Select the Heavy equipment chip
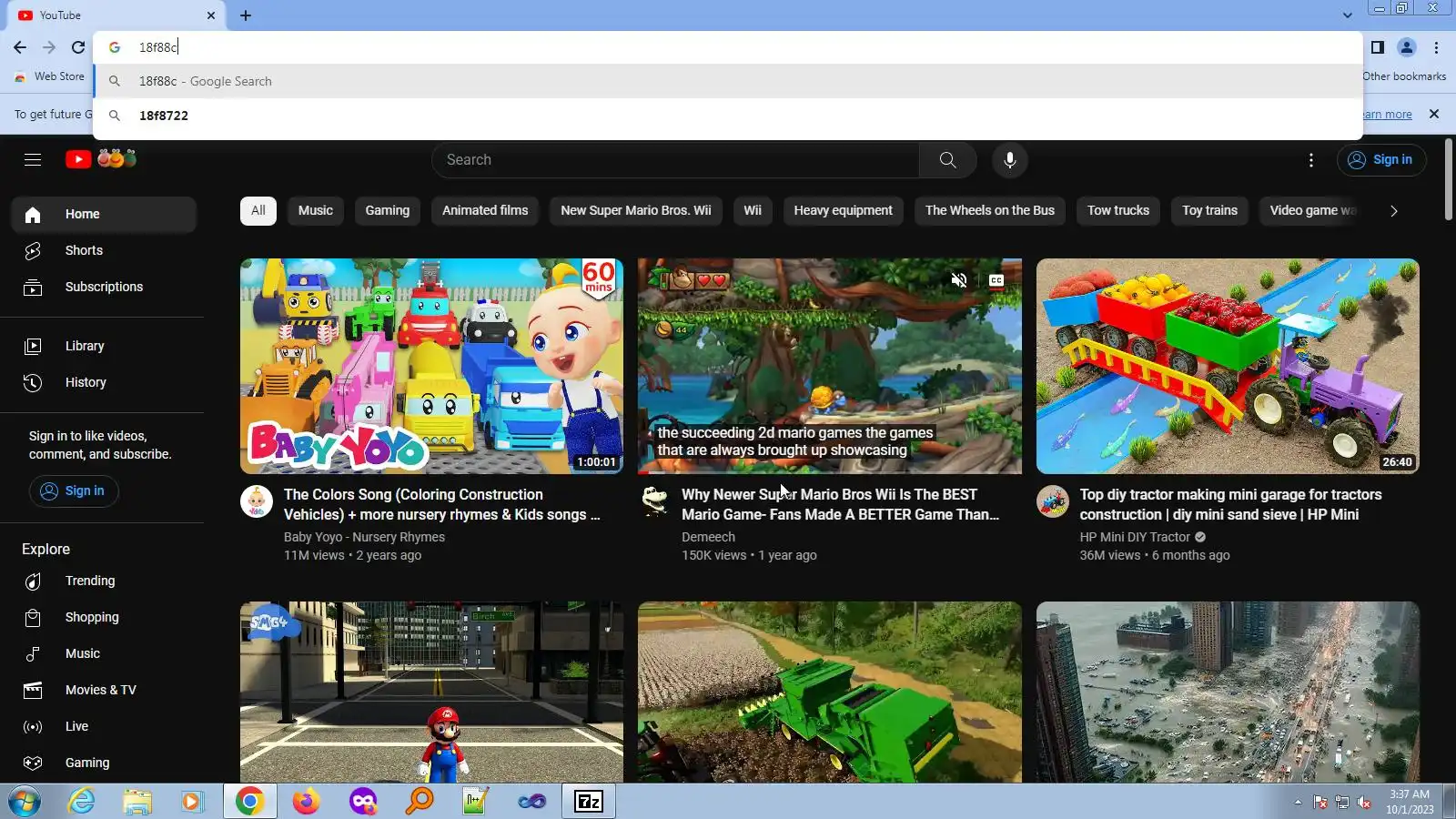The image size is (1456, 819). coord(844,210)
